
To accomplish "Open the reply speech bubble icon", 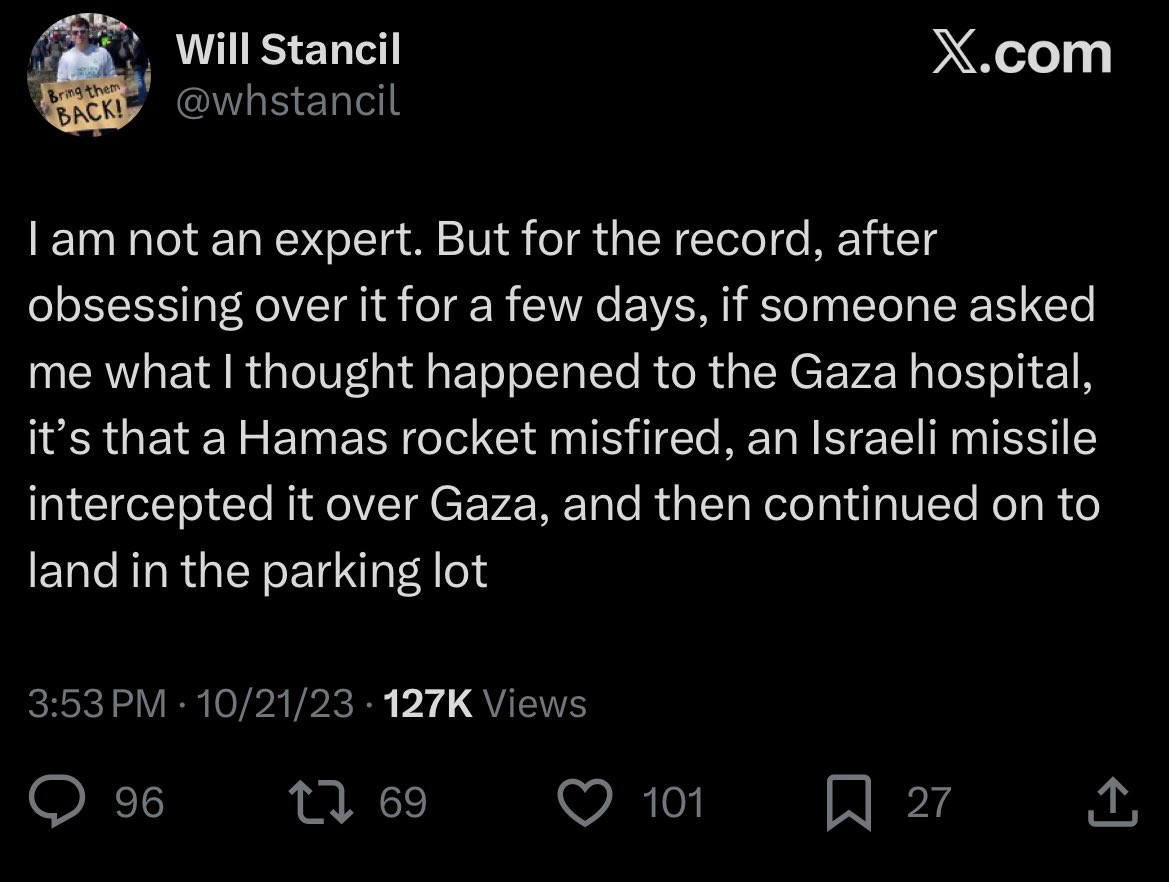I will point(57,801).
